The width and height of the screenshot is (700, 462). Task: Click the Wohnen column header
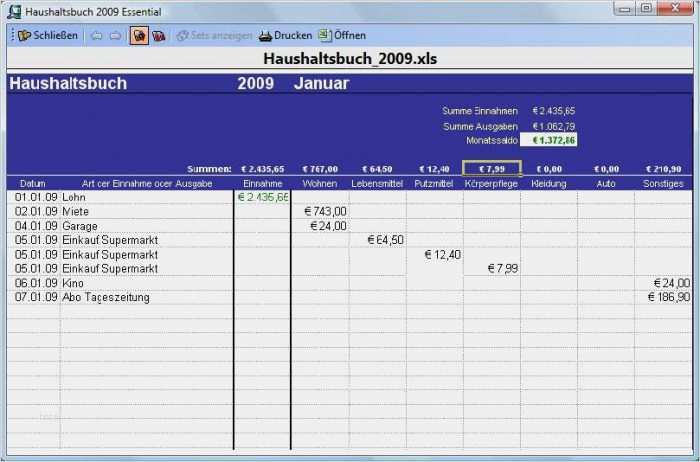click(320, 183)
